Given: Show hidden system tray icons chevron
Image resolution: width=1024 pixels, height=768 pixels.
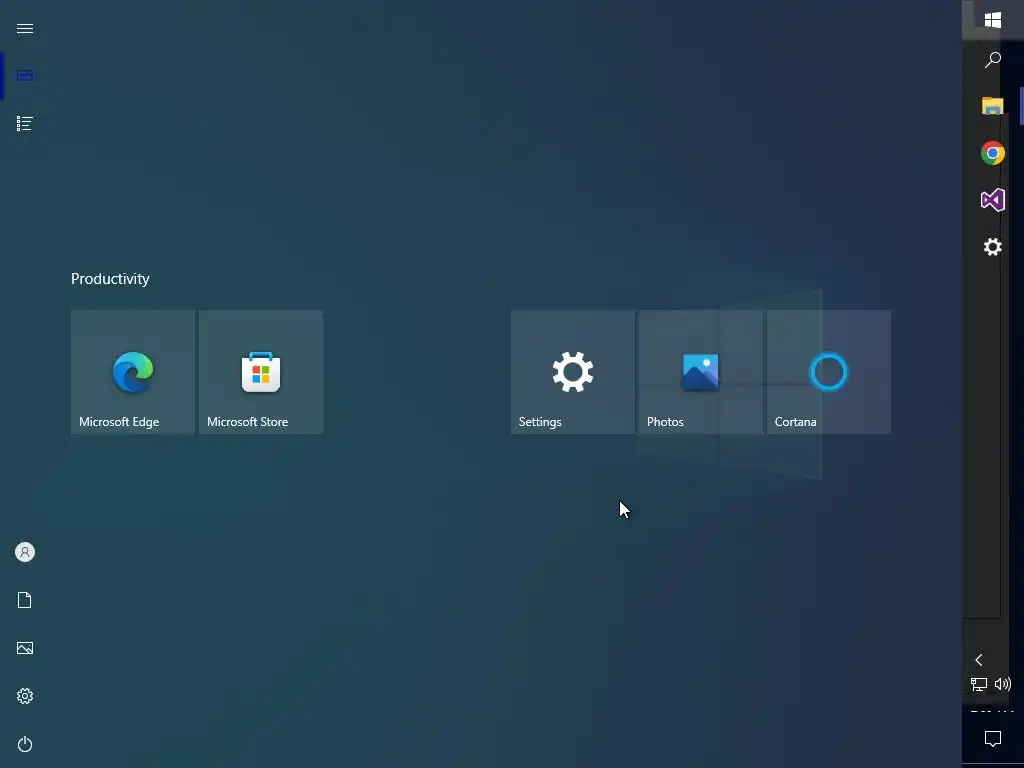Looking at the screenshot, I should pyautogui.click(x=979, y=660).
